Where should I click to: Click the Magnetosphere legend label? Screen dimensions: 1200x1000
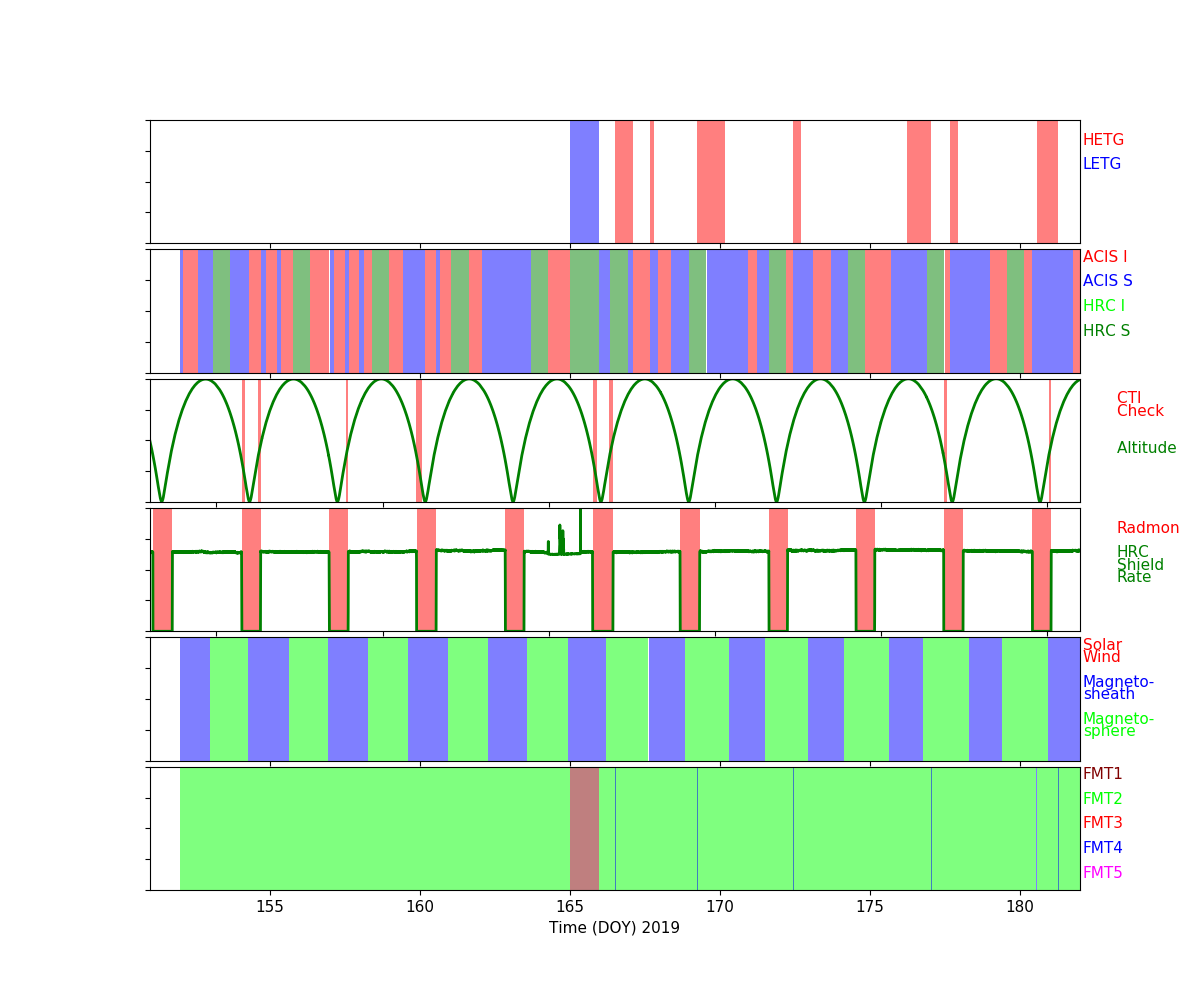[x=1118, y=725]
